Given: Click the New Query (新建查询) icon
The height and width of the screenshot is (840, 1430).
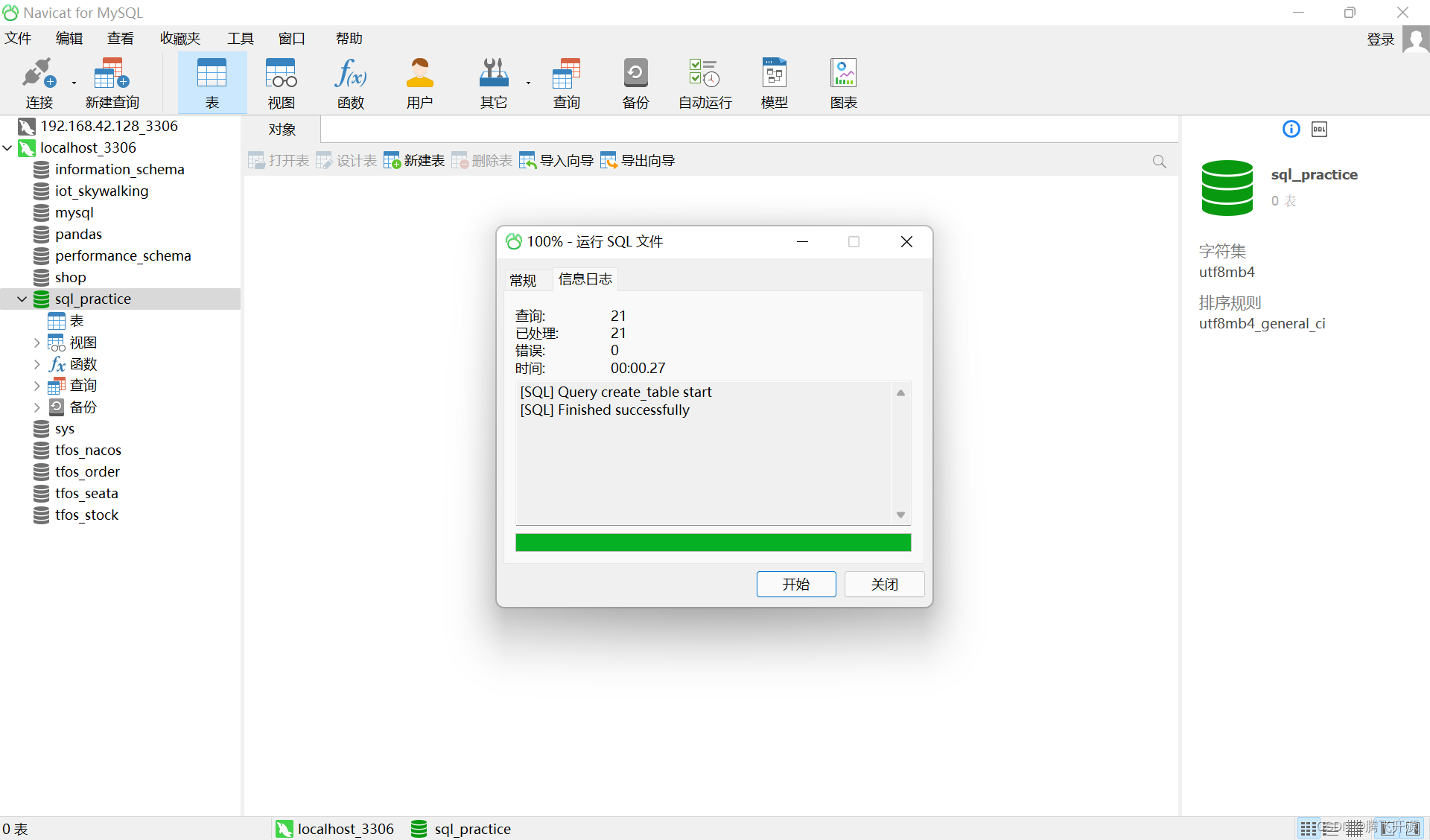Looking at the screenshot, I should coord(112,83).
